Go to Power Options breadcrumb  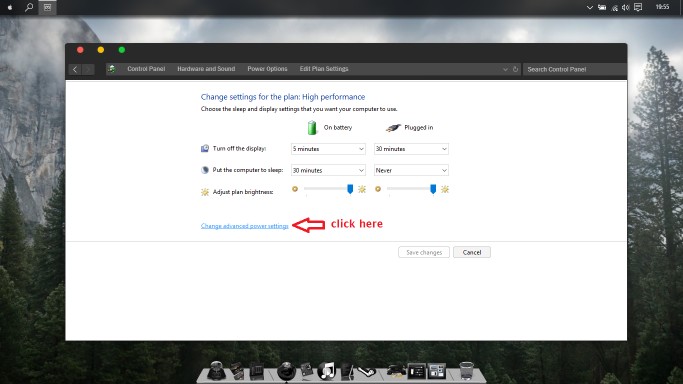pos(267,69)
